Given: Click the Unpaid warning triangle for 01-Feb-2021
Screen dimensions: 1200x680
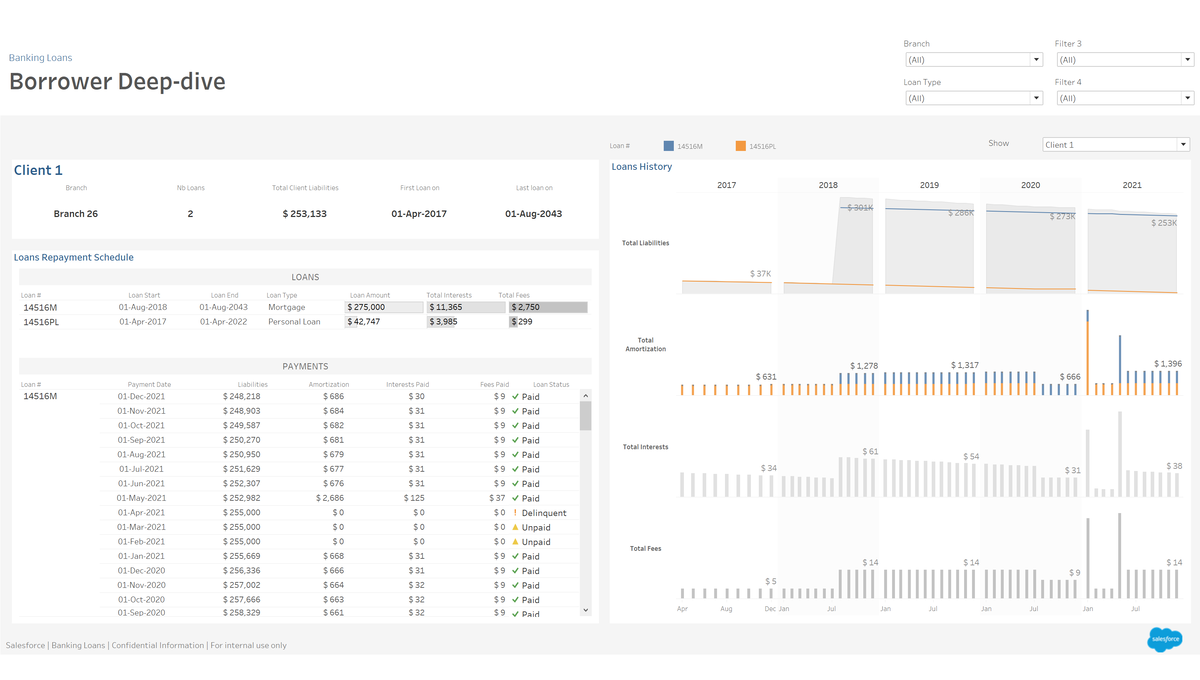Looking at the screenshot, I should click(515, 542).
